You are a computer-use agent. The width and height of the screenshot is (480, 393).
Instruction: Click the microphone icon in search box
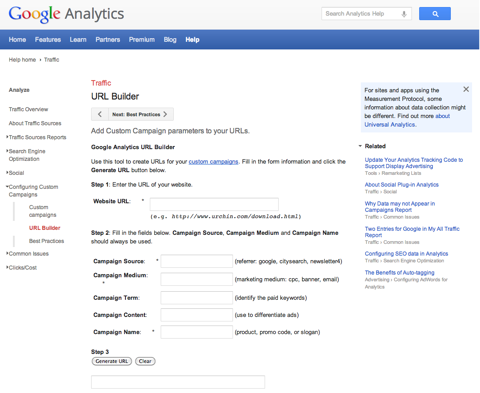coord(404,14)
